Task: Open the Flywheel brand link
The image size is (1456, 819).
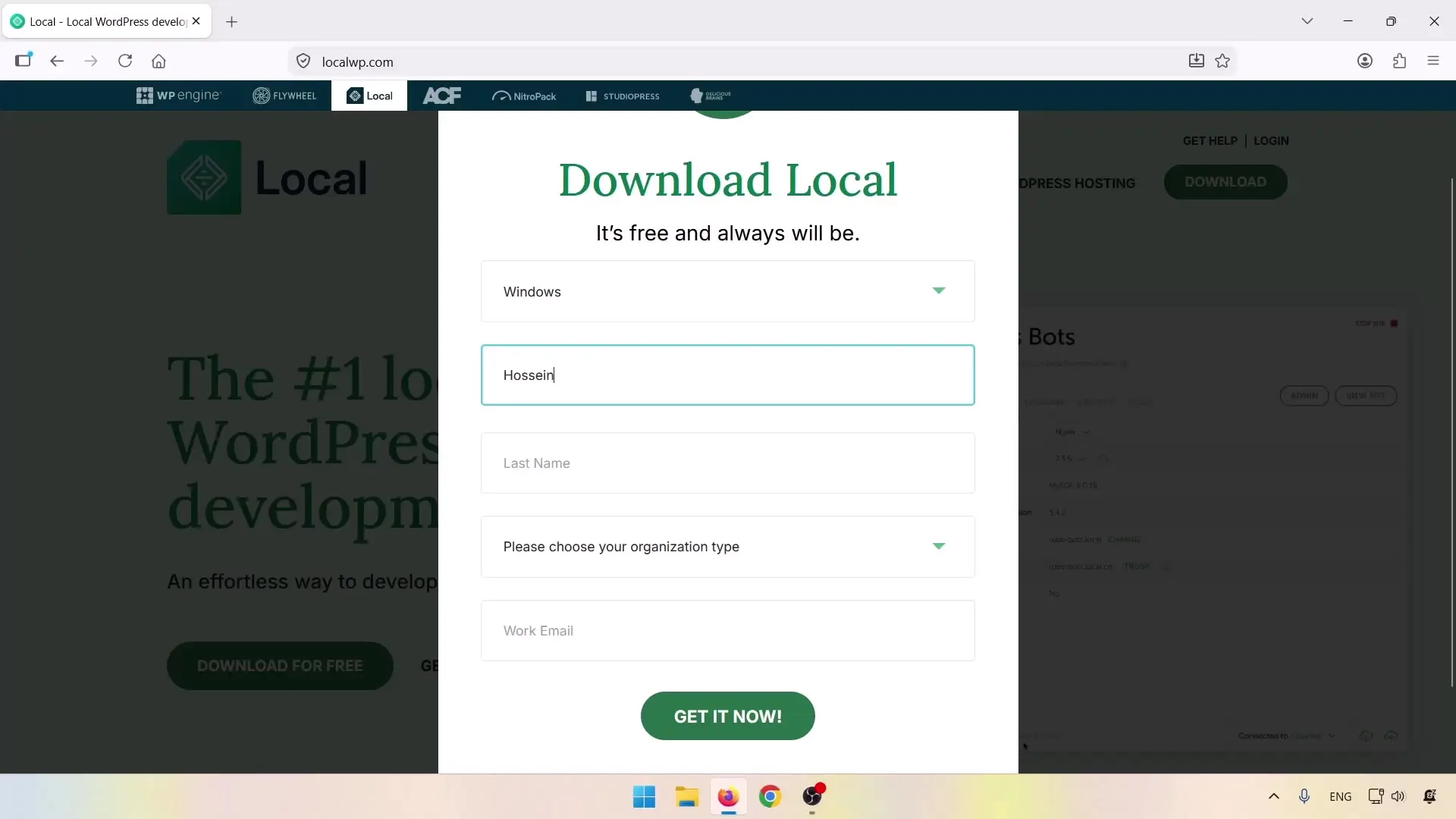Action: [x=284, y=96]
